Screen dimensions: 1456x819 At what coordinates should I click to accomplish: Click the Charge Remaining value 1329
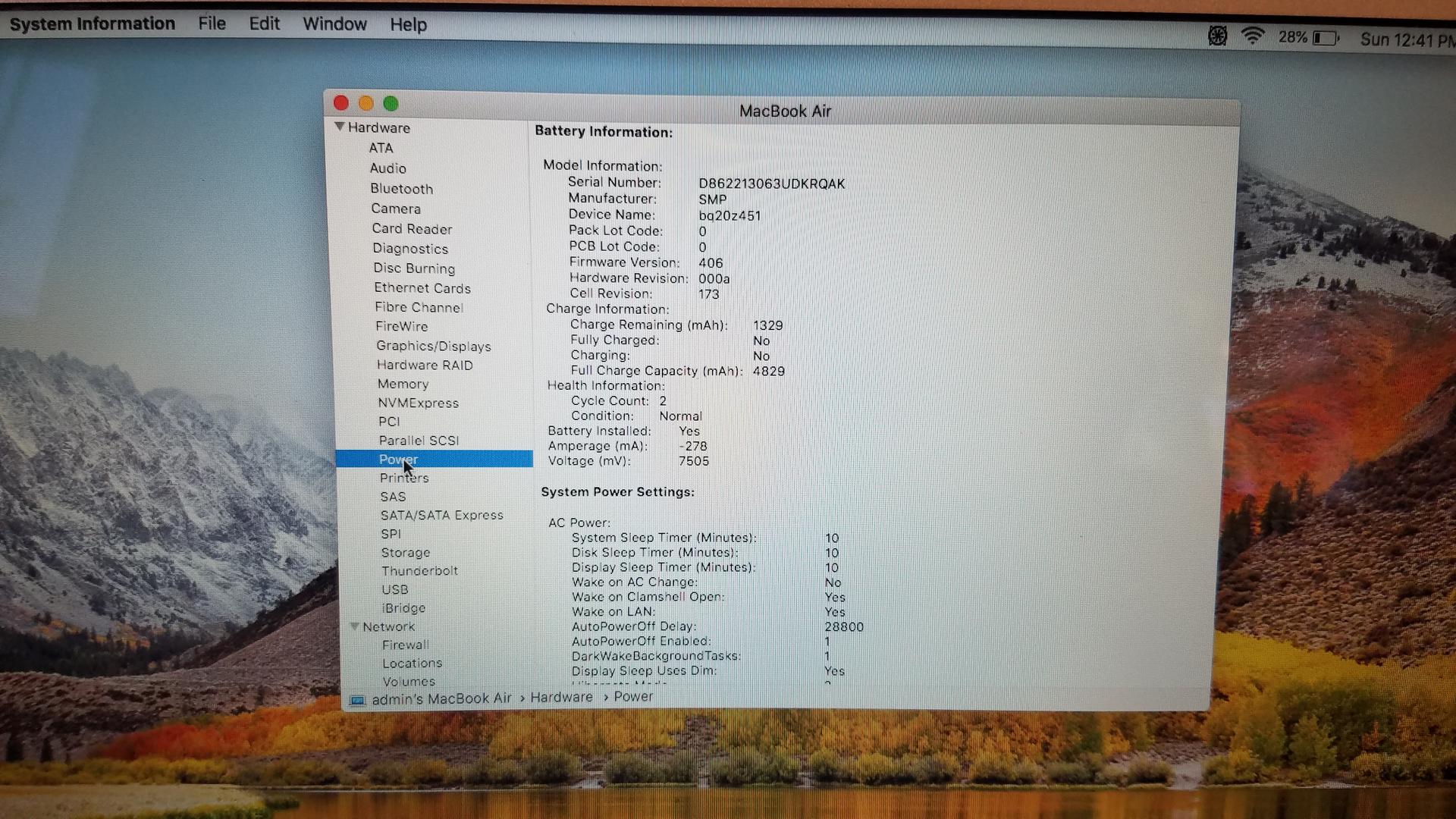click(x=767, y=325)
